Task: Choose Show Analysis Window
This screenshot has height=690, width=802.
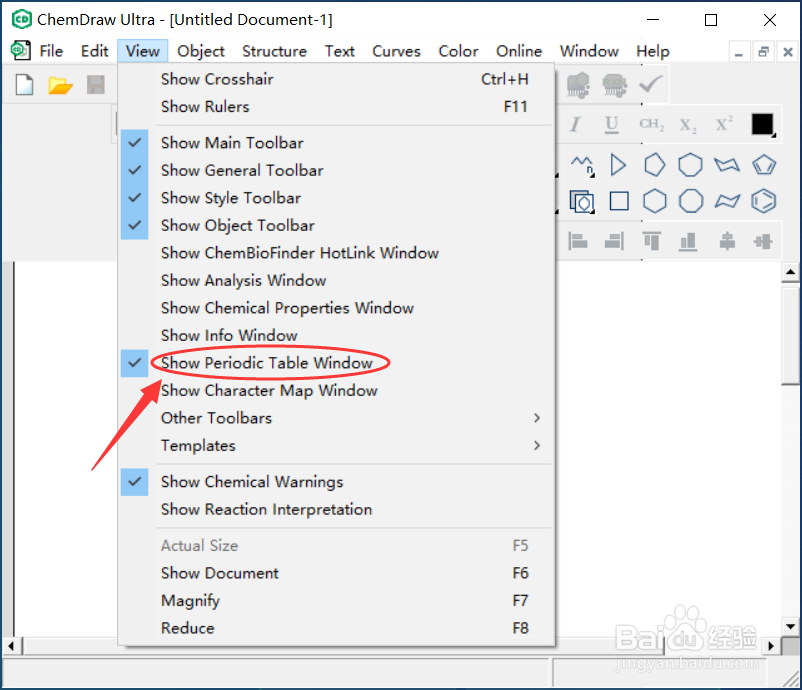Action: 337,281
